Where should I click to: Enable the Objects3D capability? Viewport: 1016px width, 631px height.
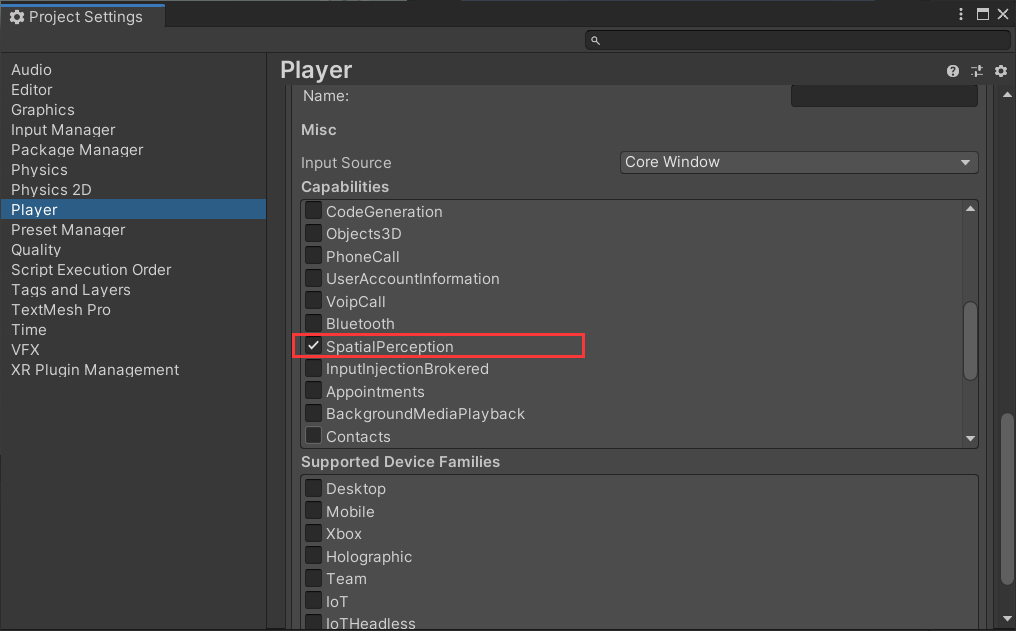coord(314,234)
